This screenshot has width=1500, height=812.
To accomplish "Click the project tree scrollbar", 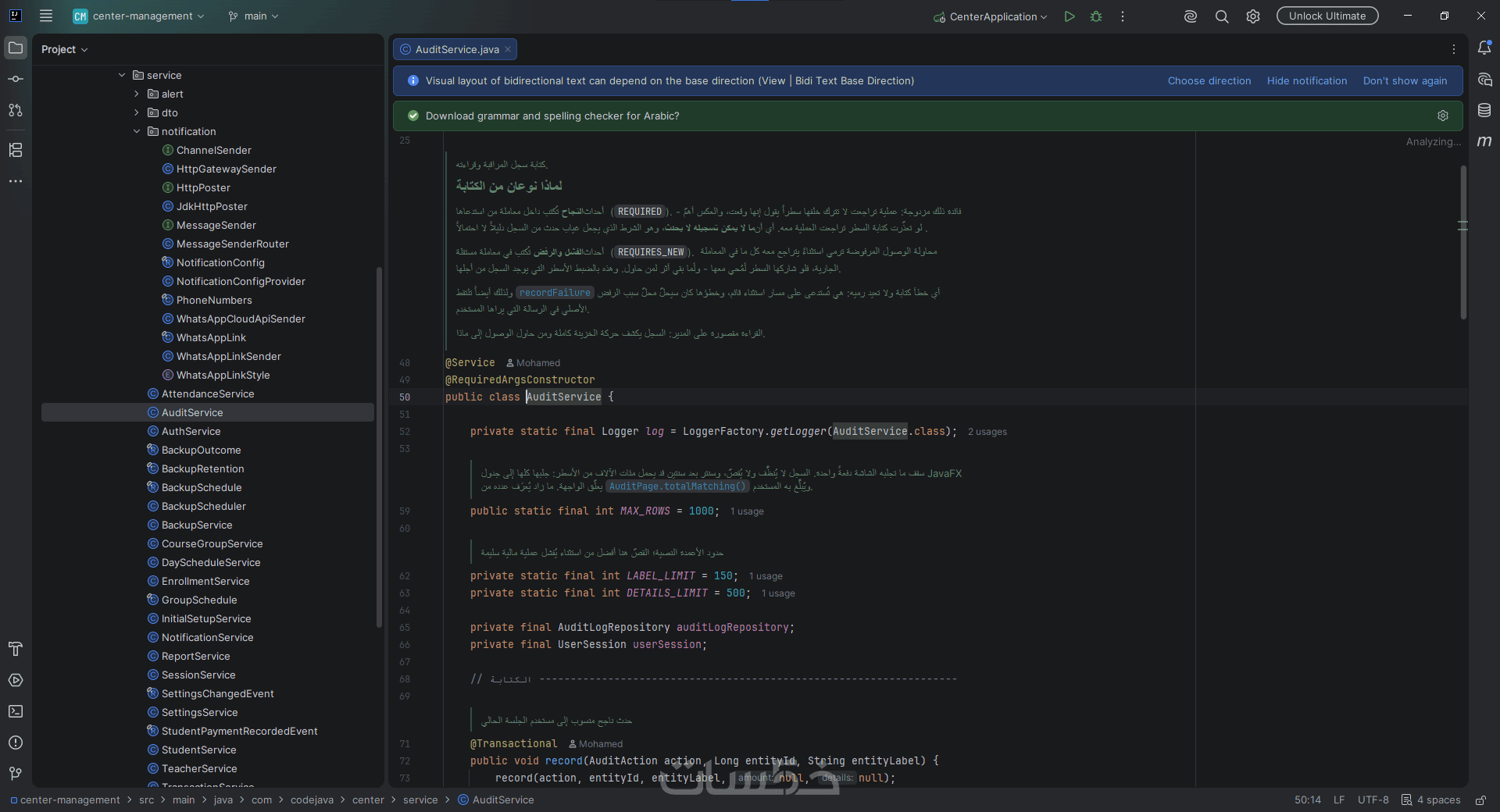I will coord(379,447).
